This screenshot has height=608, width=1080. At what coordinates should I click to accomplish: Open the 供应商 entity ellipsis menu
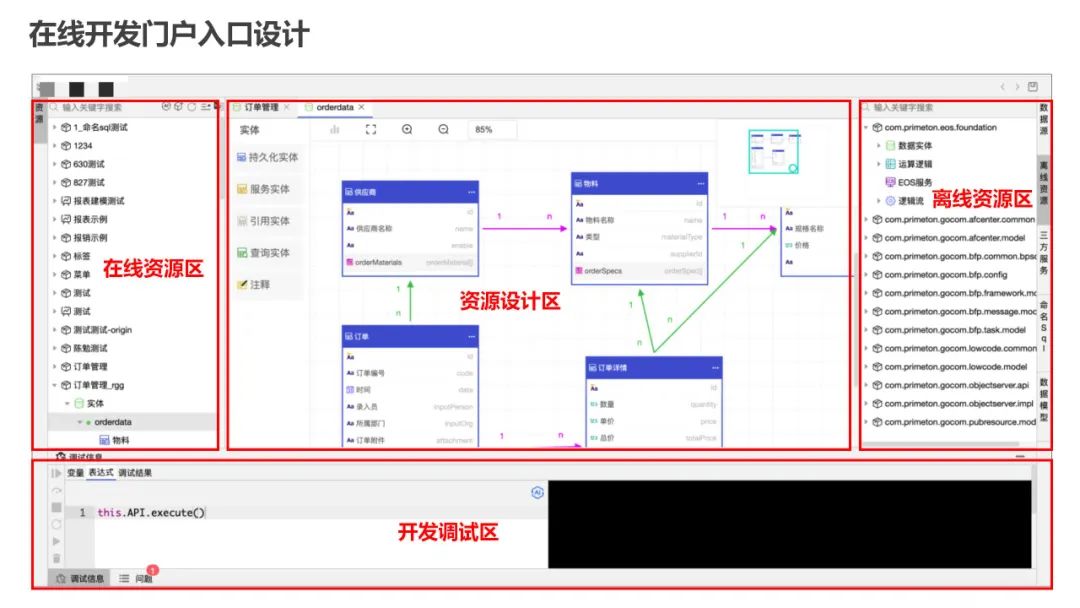click(471, 192)
